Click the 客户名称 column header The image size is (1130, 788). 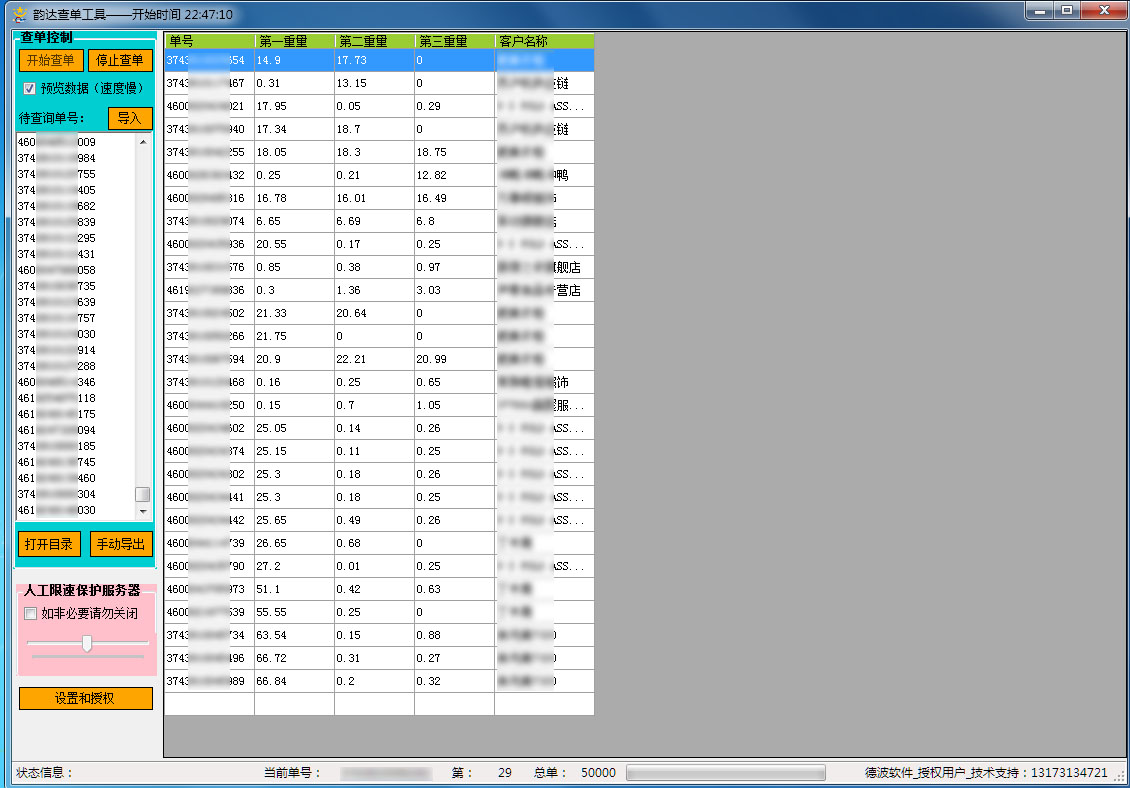tap(544, 41)
